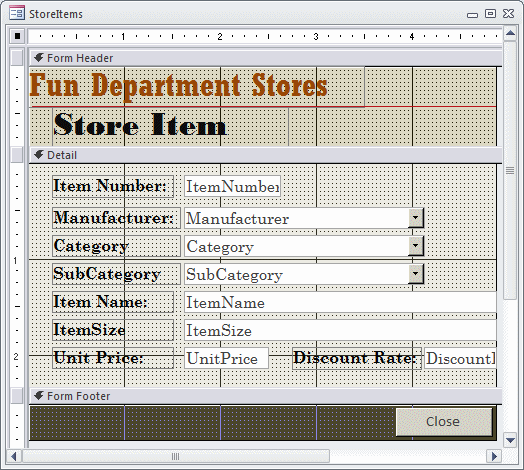
Task: Select the DiscountRate text box
Action: pyautogui.click(x=460, y=358)
